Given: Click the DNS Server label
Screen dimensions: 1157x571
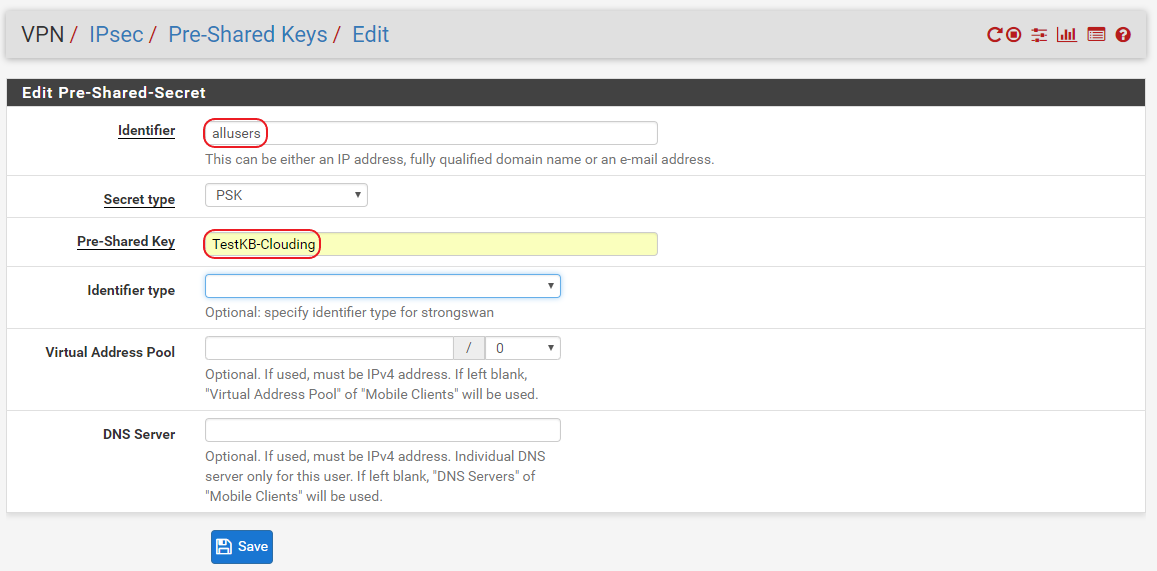Looking at the screenshot, I should [139, 434].
